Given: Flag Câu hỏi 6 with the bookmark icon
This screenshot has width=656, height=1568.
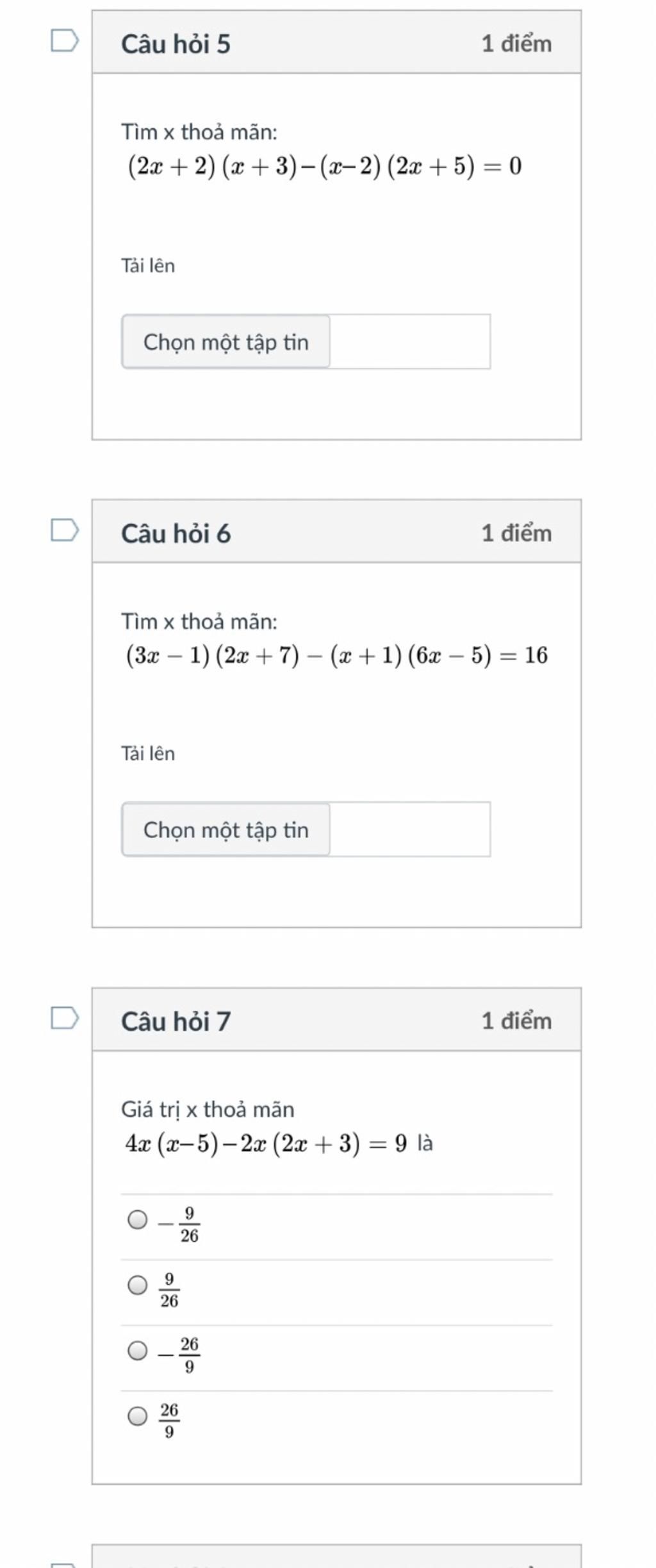Looking at the screenshot, I should (65, 530).
